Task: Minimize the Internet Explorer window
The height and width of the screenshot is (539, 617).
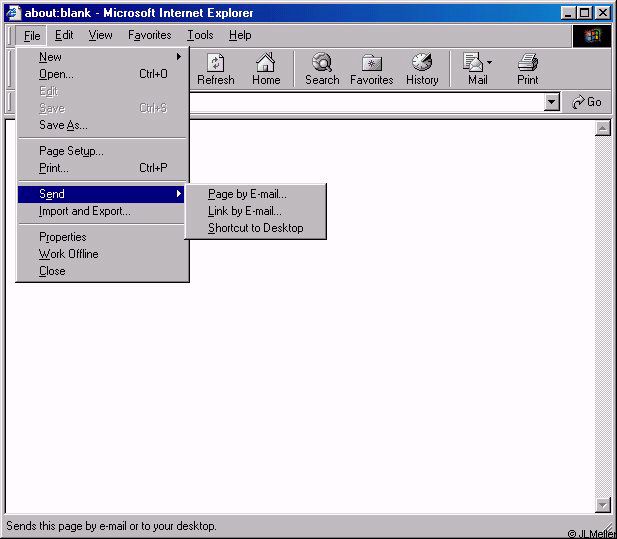Action: [568, 13]
